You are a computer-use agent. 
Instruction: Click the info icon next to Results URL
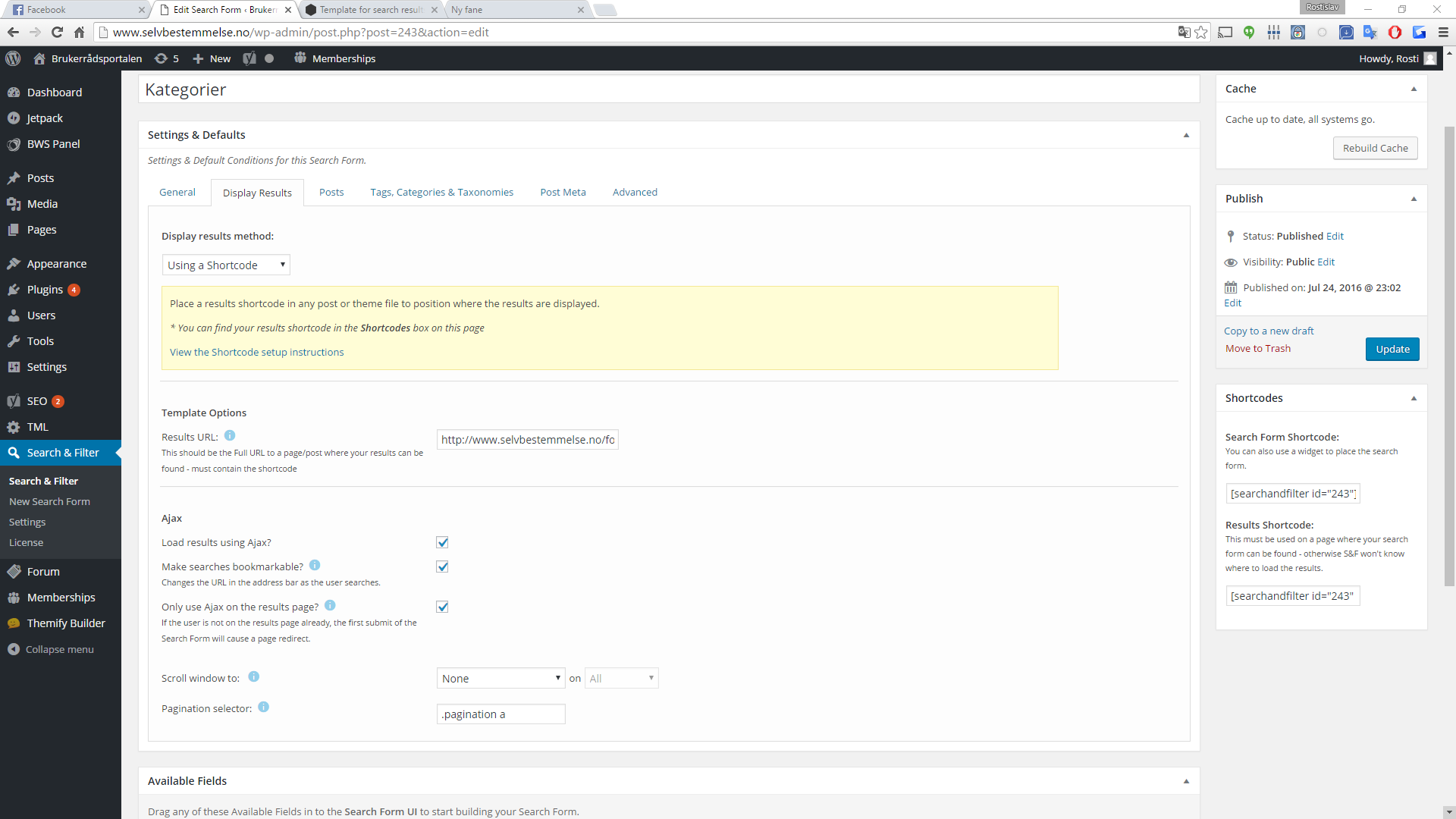[x=230, y=435]
